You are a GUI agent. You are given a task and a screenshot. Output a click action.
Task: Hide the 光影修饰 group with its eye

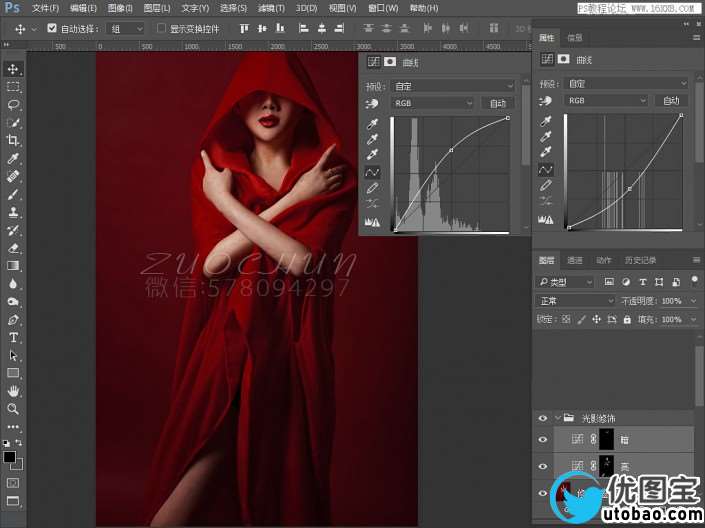(x=543, y=418)
